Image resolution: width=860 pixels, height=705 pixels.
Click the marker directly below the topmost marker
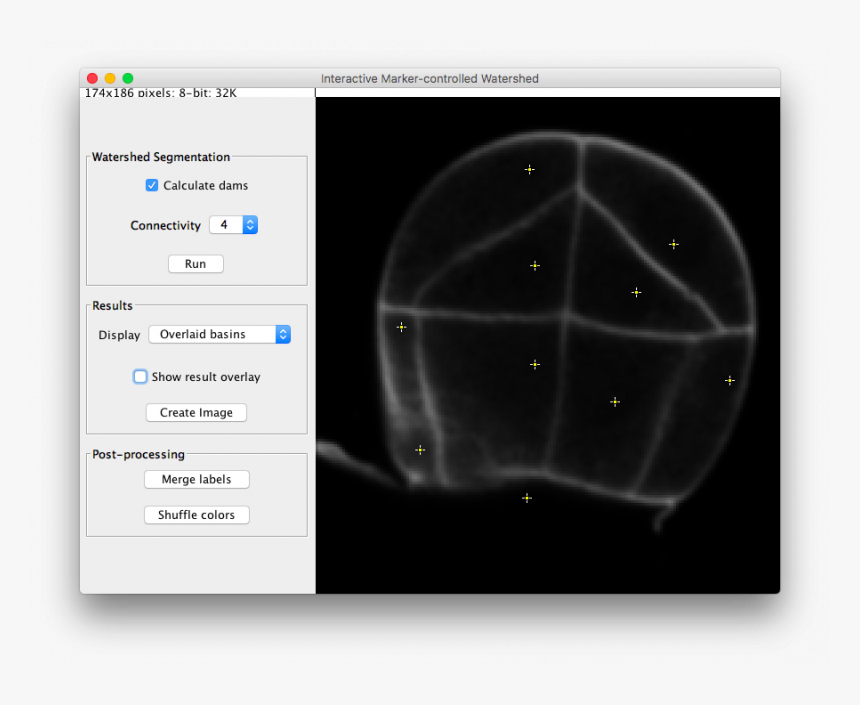pyautogui.click(x=535, y=266)
